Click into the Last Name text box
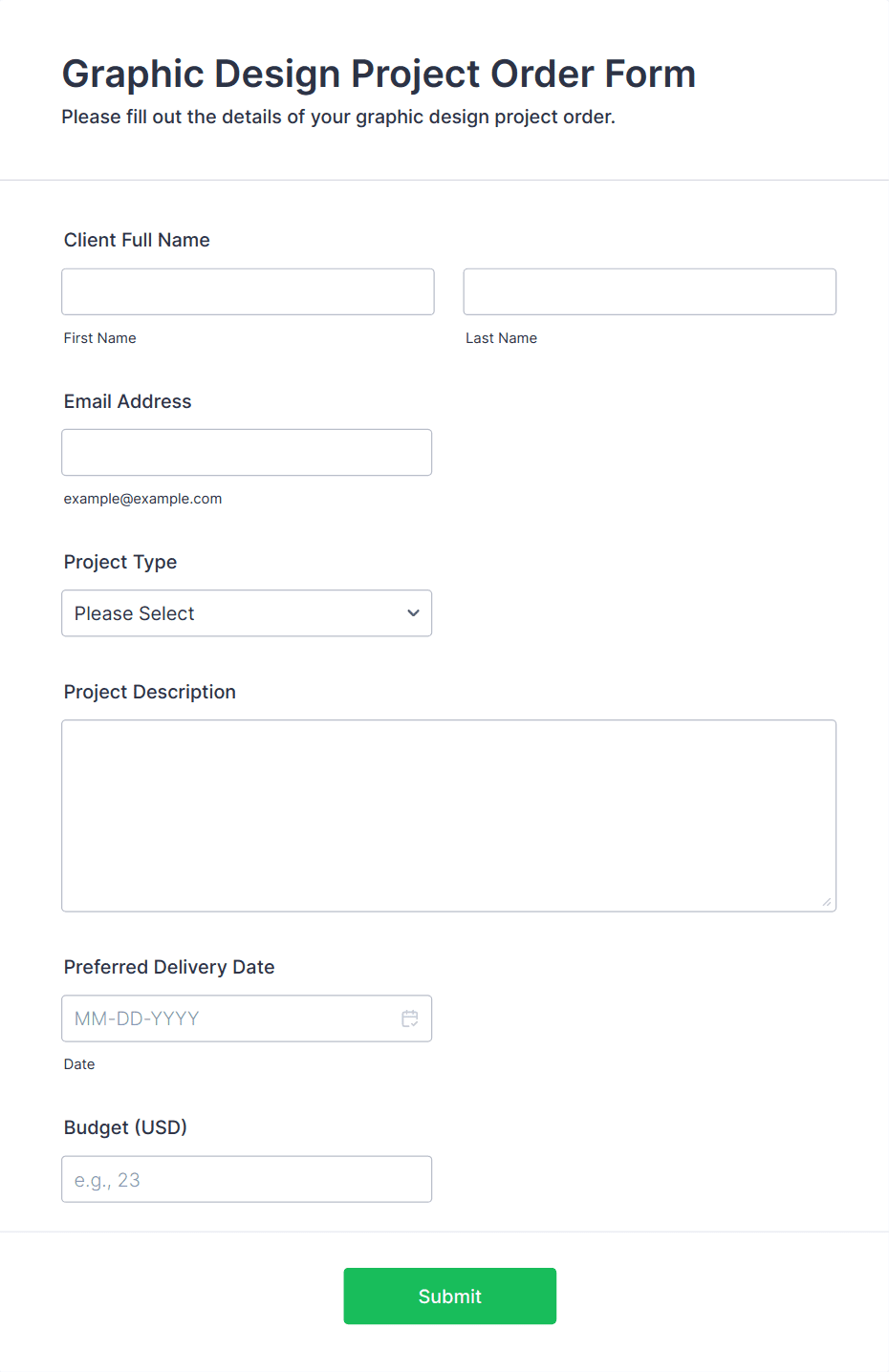This screenshot has width=889, height=1372. (649, 291)
